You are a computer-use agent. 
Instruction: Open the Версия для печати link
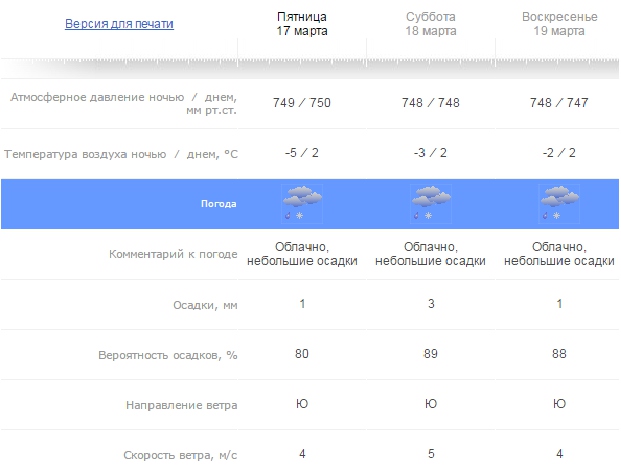(x=119, y=24)
